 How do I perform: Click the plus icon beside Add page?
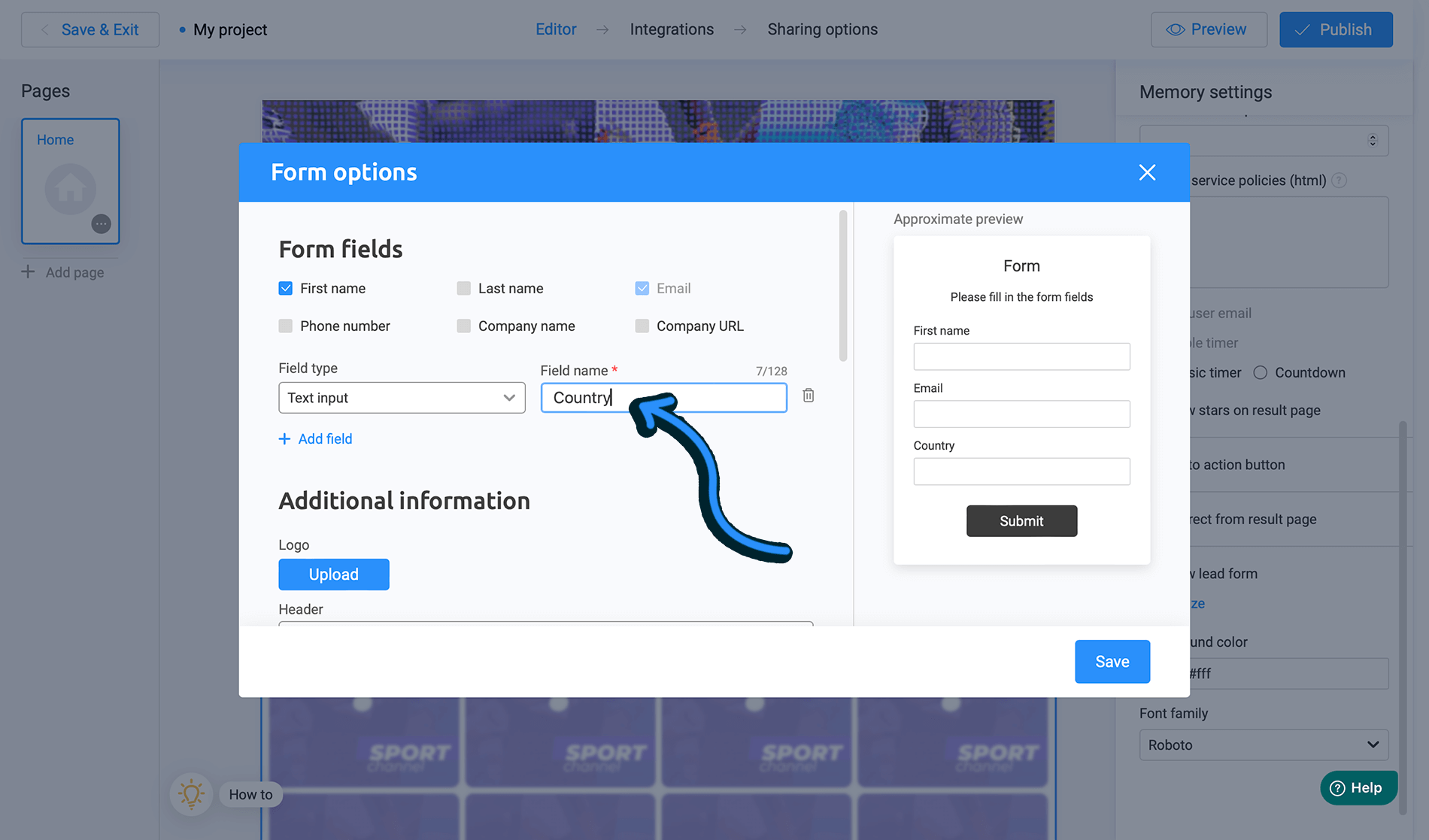[x=28, y=271]
